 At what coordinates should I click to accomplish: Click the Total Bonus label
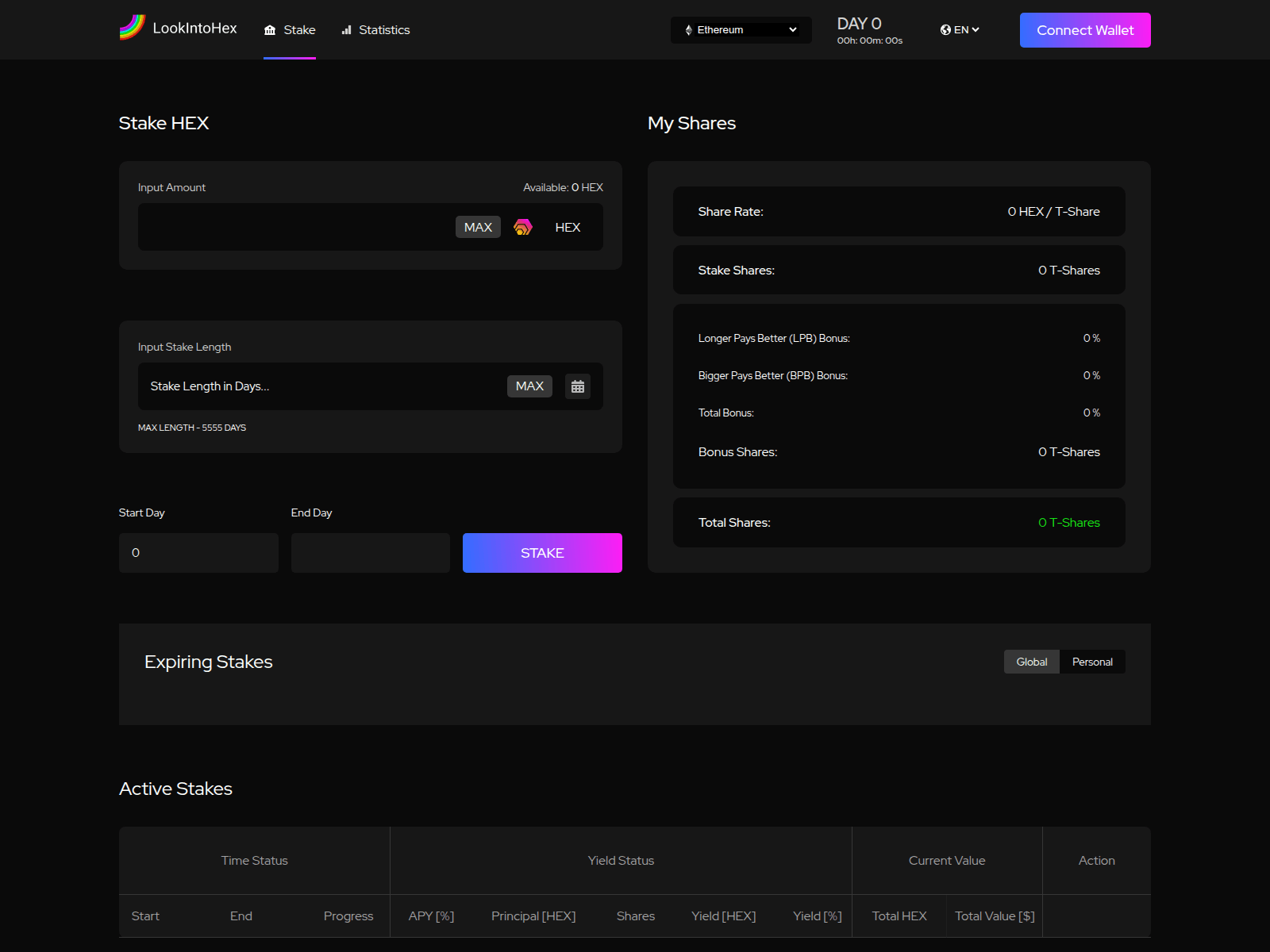pyautogui.click(x=726, y=413)
